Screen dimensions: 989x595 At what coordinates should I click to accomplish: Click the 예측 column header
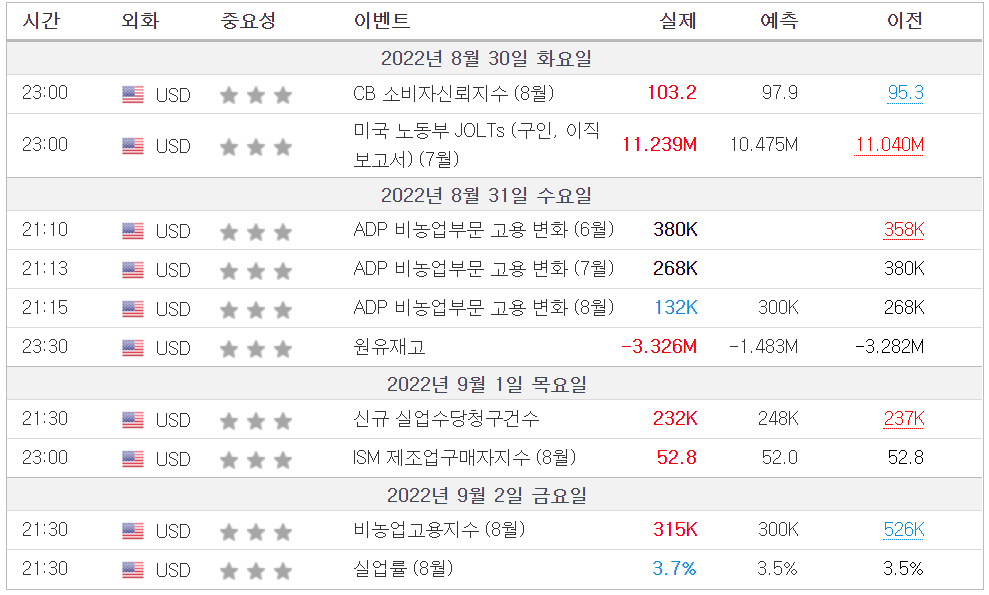coord(779,21)
